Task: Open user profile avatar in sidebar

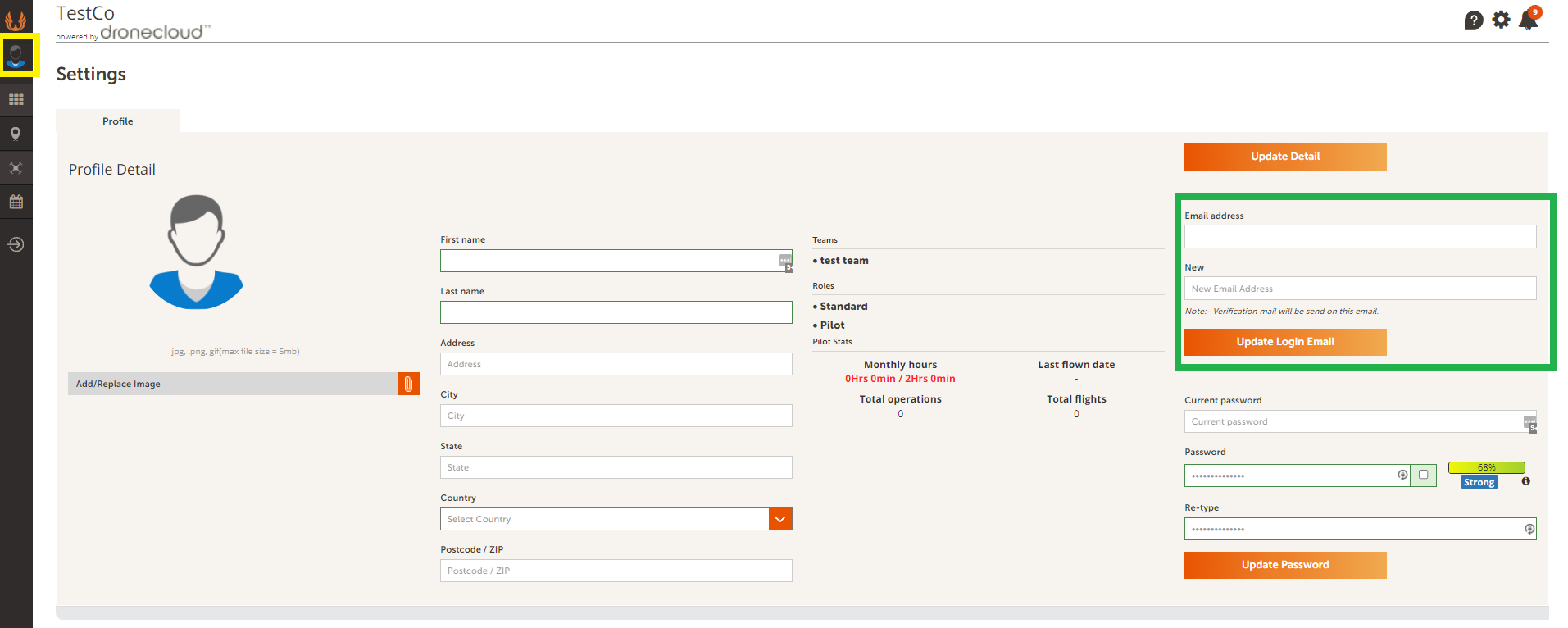Action: (16, 56)
